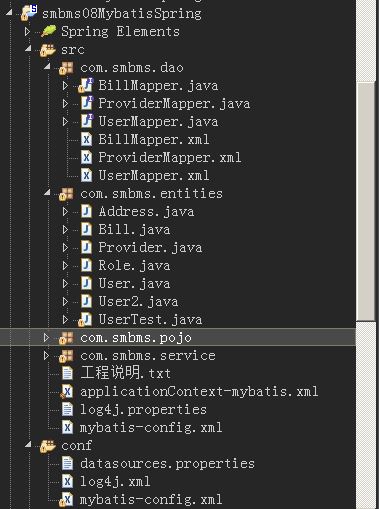Collapse the smbms08MybatisSpring project node
This screenshot has height=509, width=379.
point(9,13)
